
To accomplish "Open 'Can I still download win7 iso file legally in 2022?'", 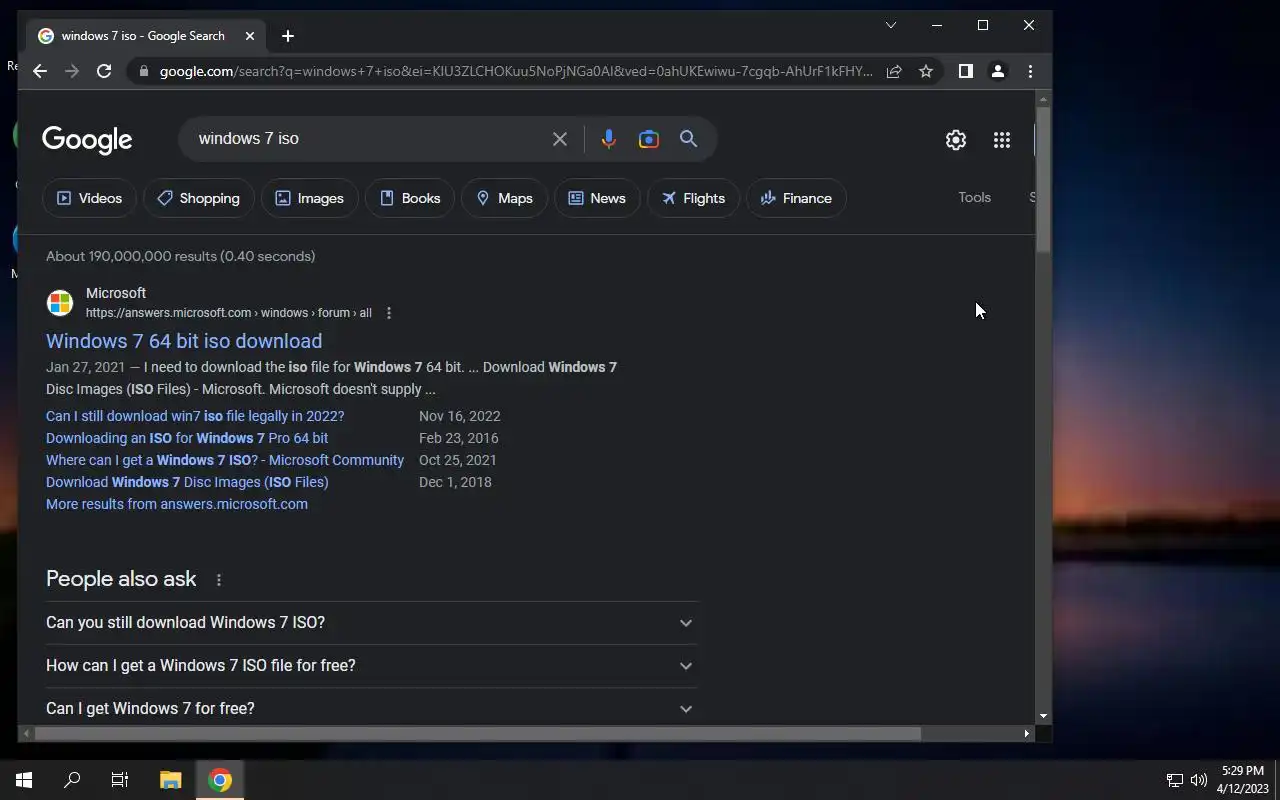I will coord(195,416).
